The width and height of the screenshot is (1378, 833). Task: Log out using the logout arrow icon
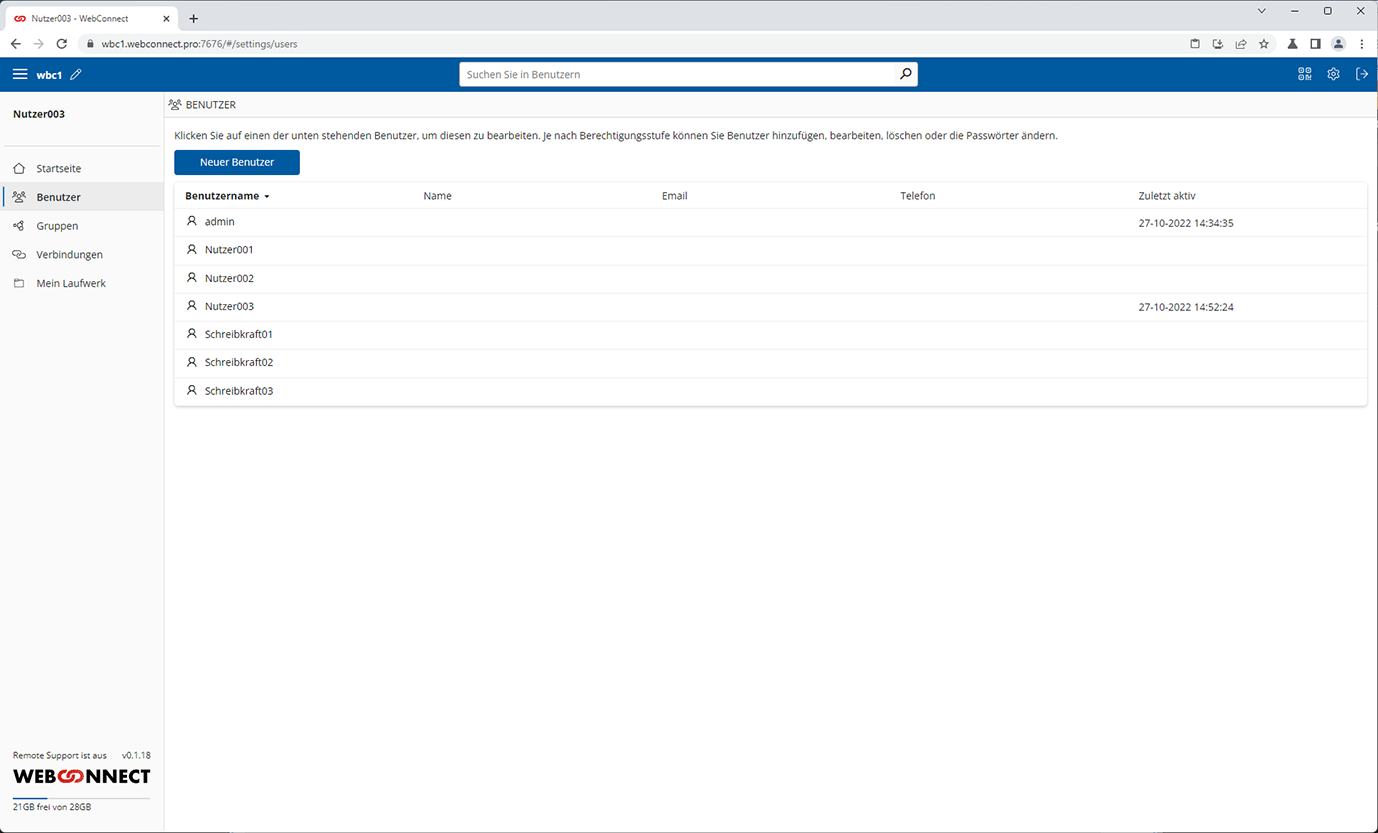1362,73
